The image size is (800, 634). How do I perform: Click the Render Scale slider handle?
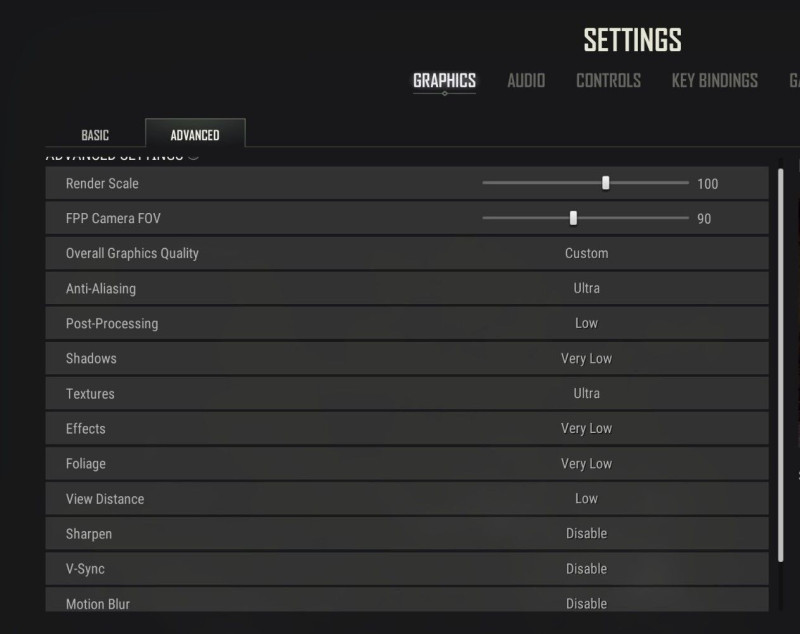(606, 183)
